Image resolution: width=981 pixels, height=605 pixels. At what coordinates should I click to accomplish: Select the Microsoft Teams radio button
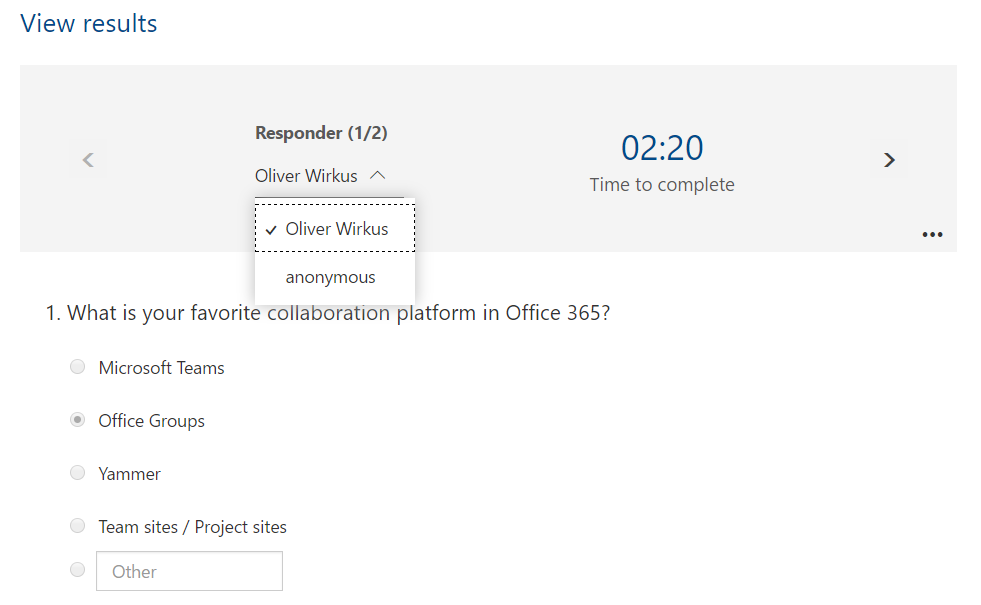click(78, 367)
